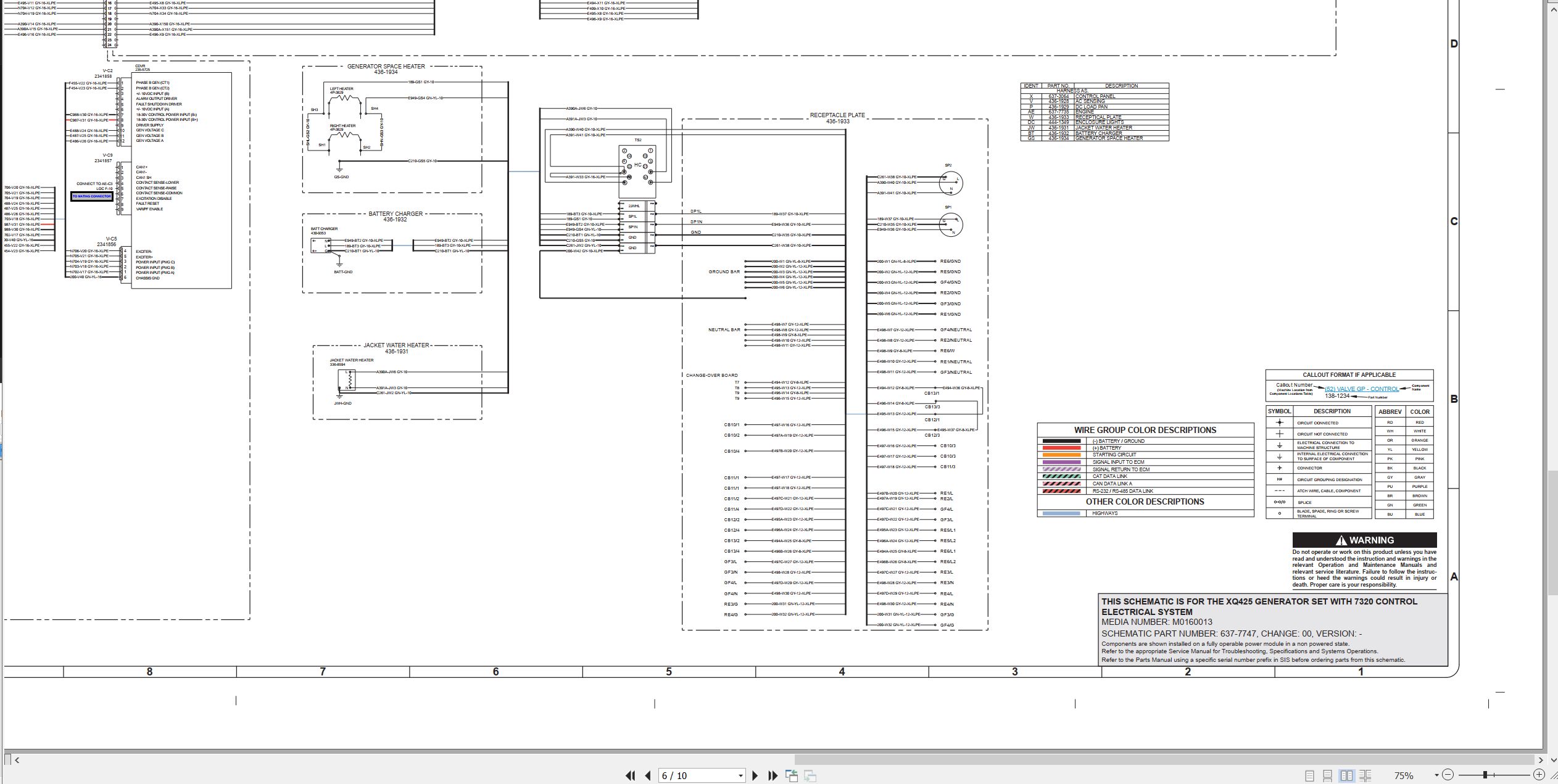Image resolution: width=1558 pixels, height=784 pixels.
Task: Click the zoom slider handle
Action: pos(1485,775)
